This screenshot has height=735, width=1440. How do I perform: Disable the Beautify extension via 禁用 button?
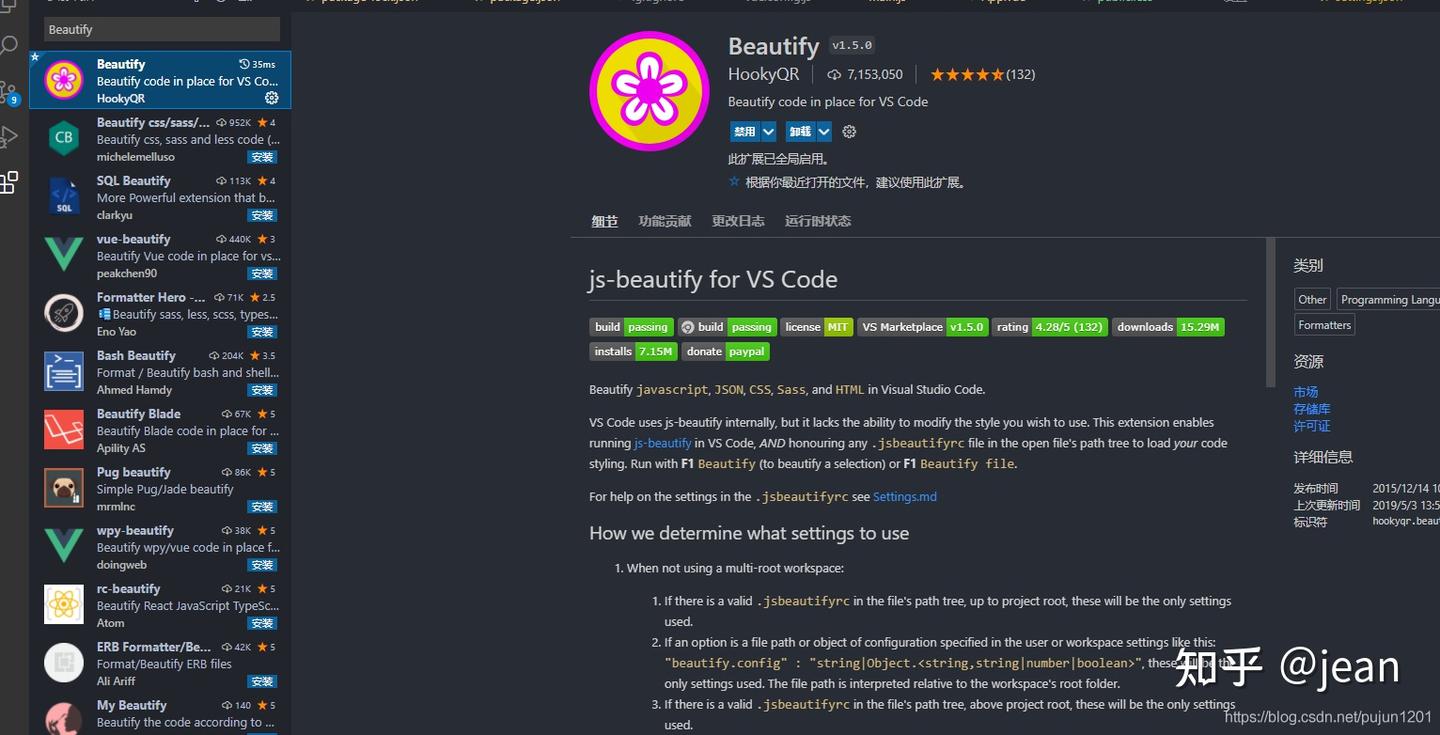[x=744, y=131]
